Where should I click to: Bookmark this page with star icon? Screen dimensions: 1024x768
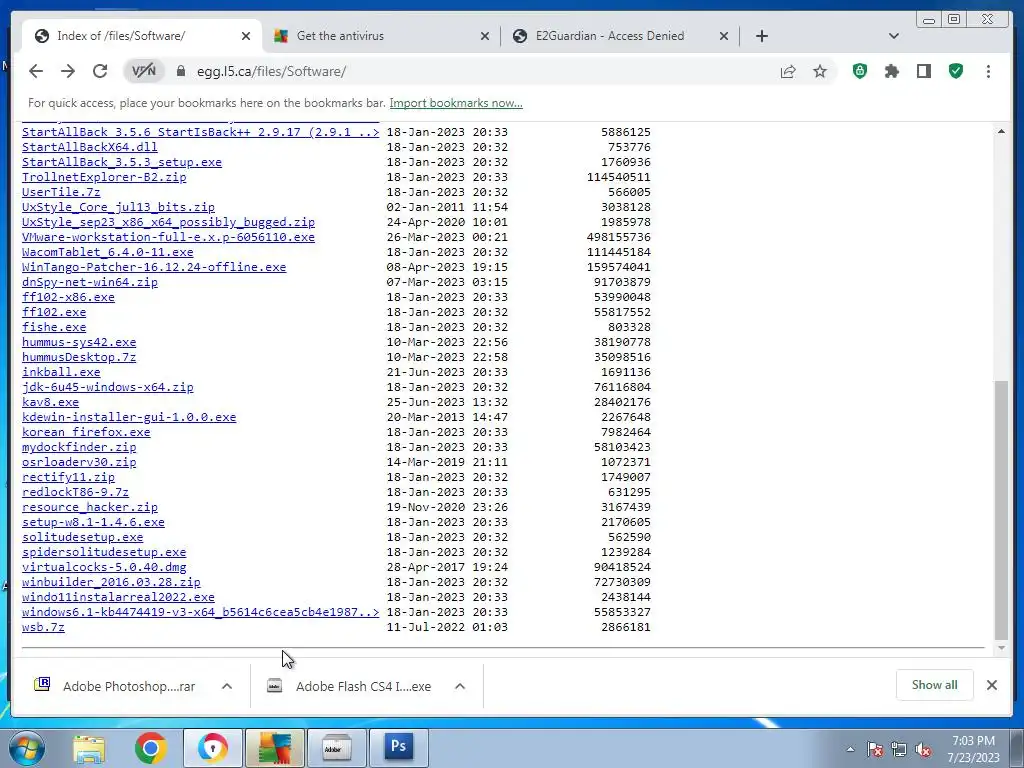tap(820, 71)
